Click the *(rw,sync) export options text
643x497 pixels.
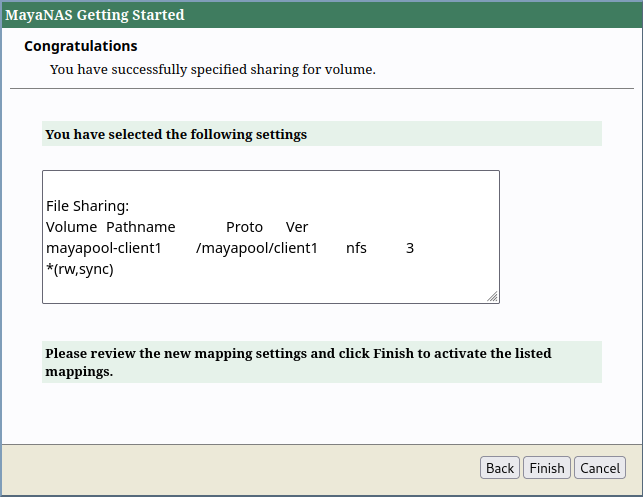click(x=80, y=269)
